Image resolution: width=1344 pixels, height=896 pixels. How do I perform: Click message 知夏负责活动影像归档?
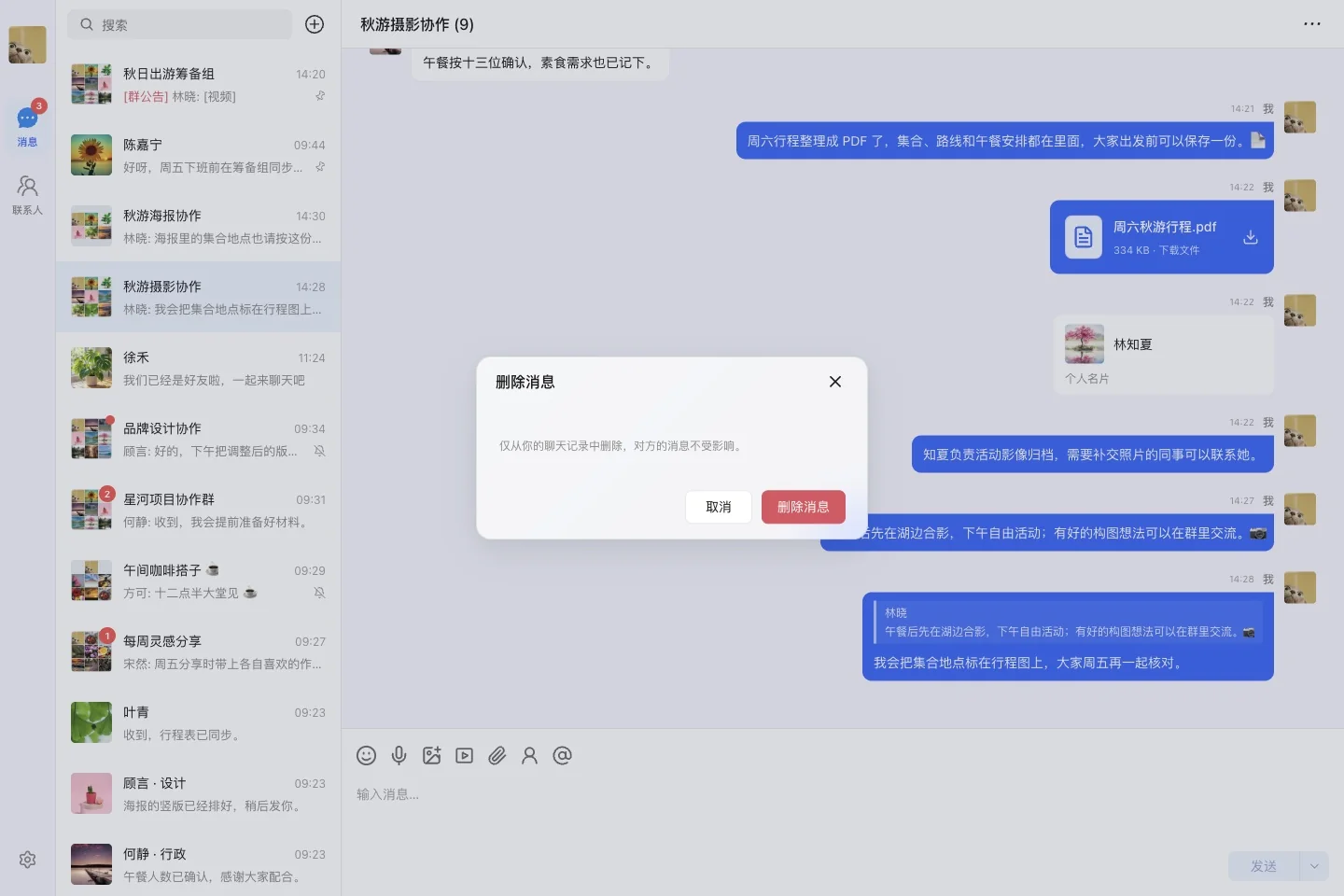(x=1092, y=455)
